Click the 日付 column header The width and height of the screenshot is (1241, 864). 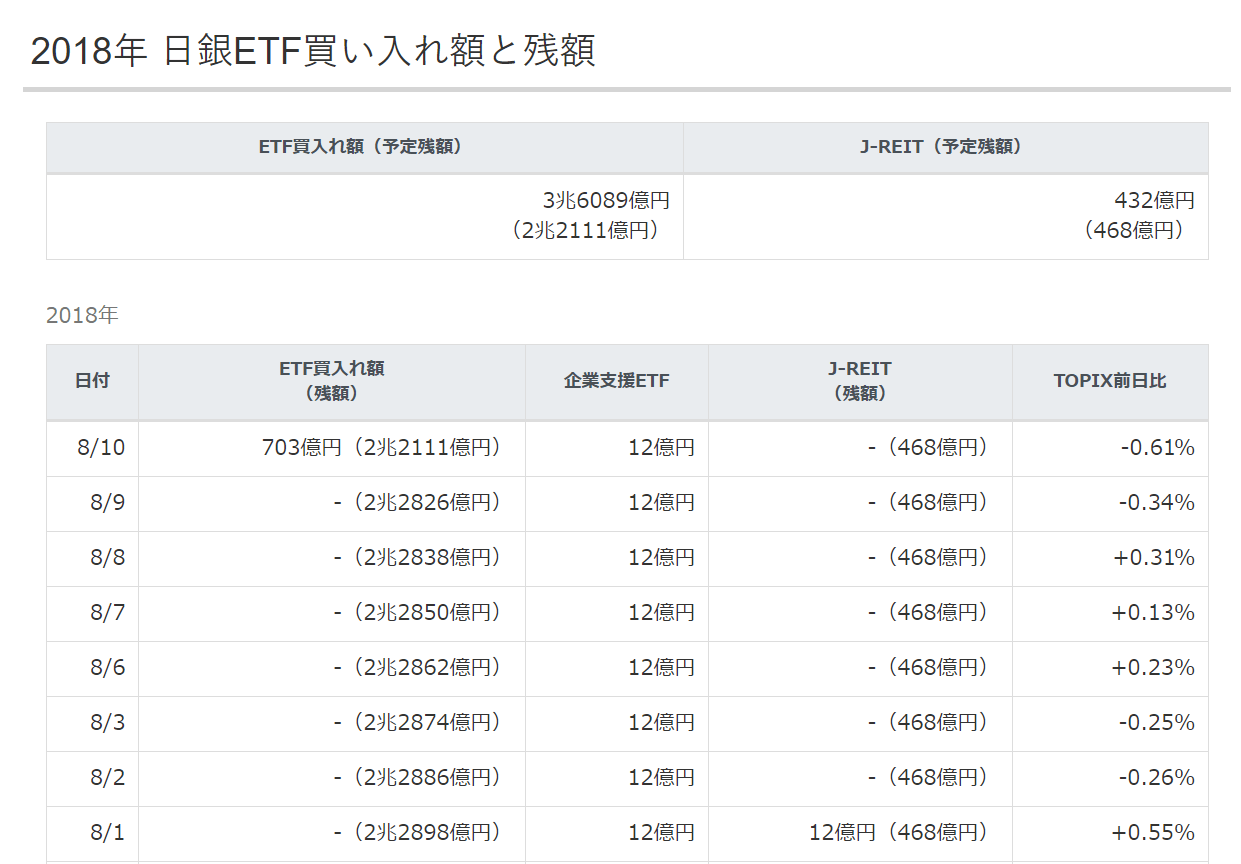click(92, 381)
